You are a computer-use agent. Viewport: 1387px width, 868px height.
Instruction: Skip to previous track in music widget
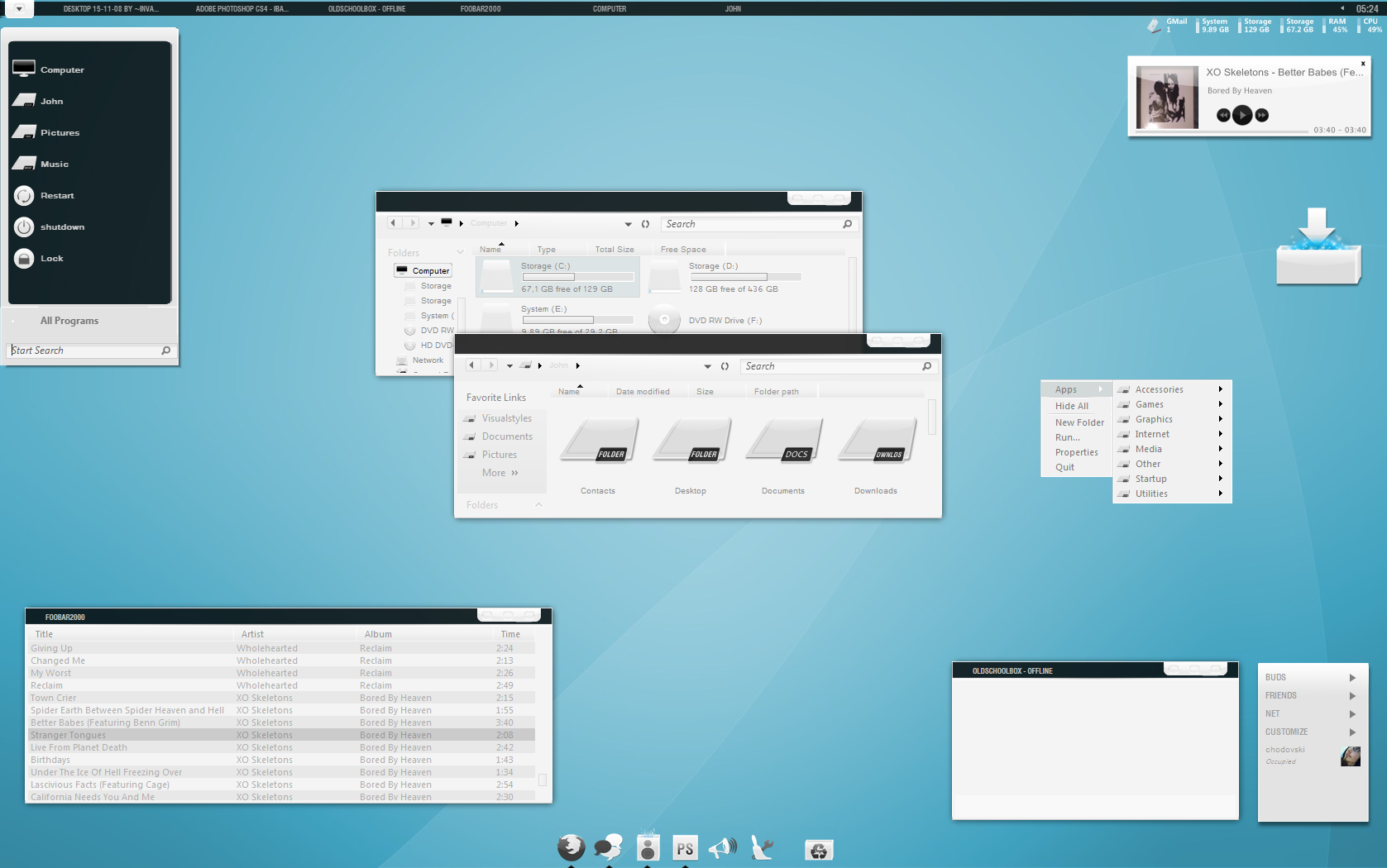pyautogui.click(x=1223, y=115)
